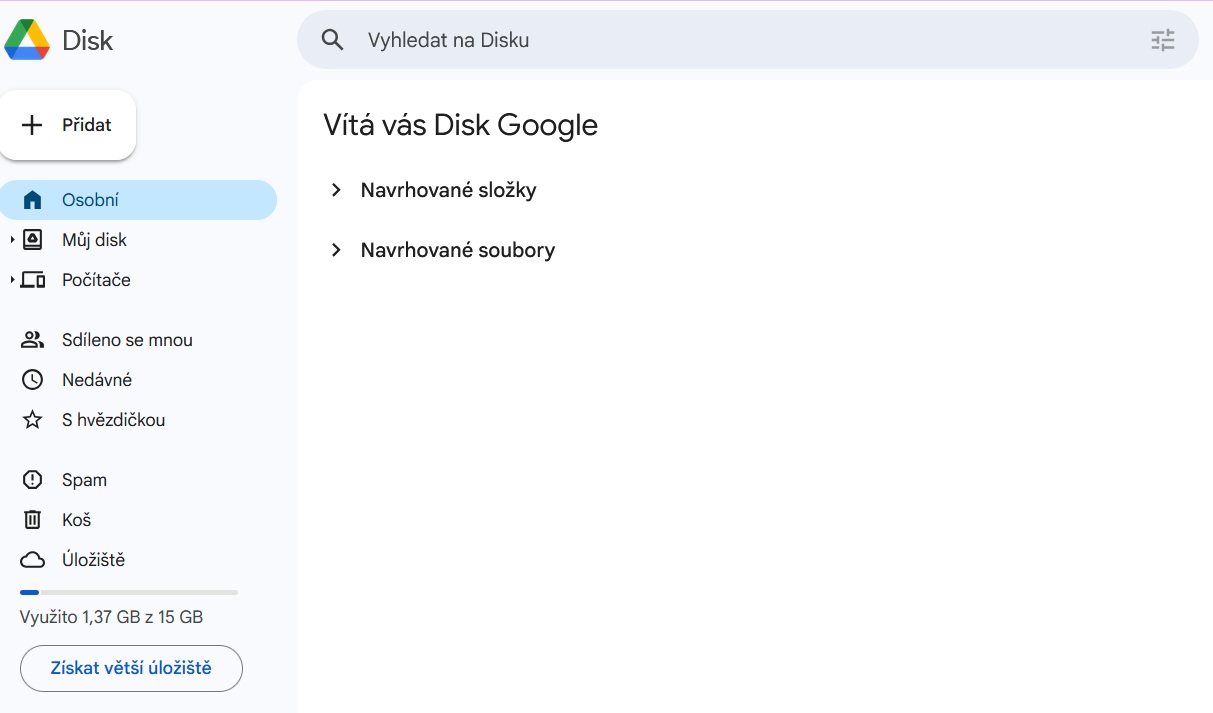This screenshot has width=1213, height=713.
Task: Select Osobní in the sidebar
Action: click(90, 200)
